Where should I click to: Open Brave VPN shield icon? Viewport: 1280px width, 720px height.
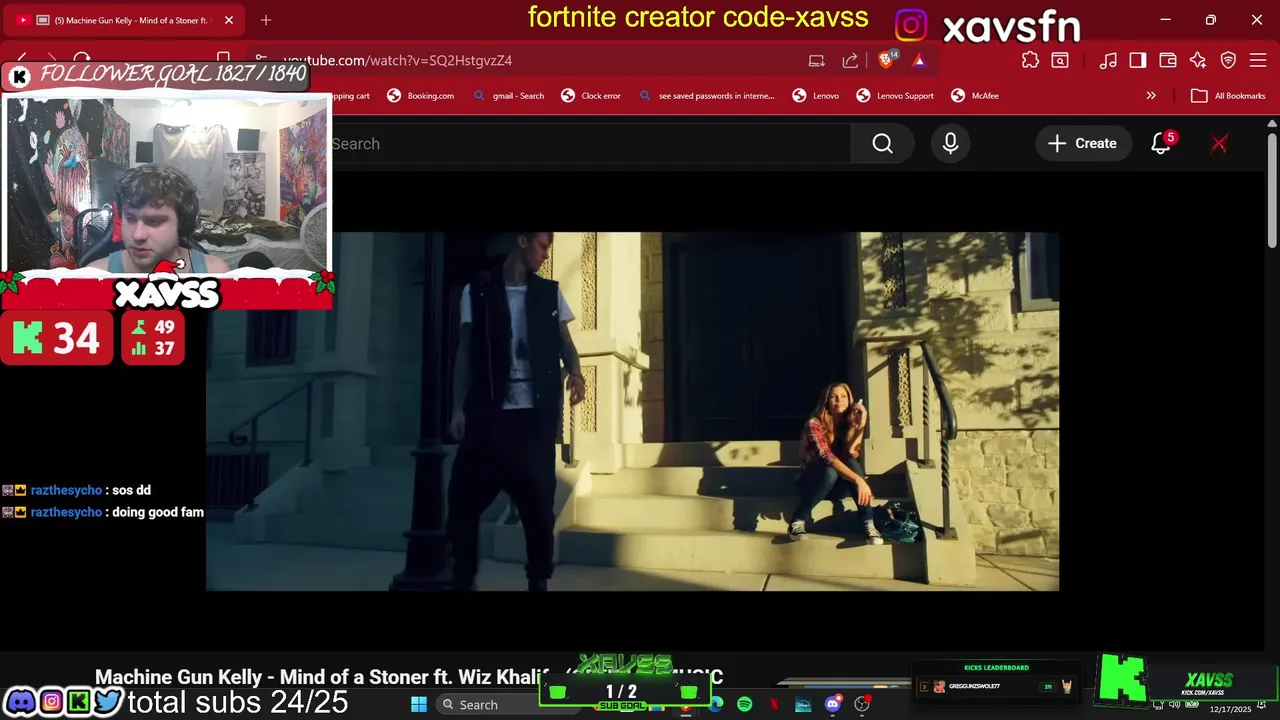[x=1228, y=60]
